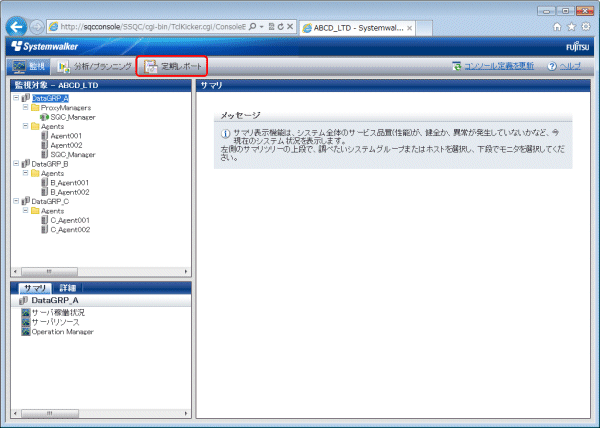600x428 pixels.
Task: Click the proxy manager icon beside SQC_Manager
Action: (x=44, y=117)
